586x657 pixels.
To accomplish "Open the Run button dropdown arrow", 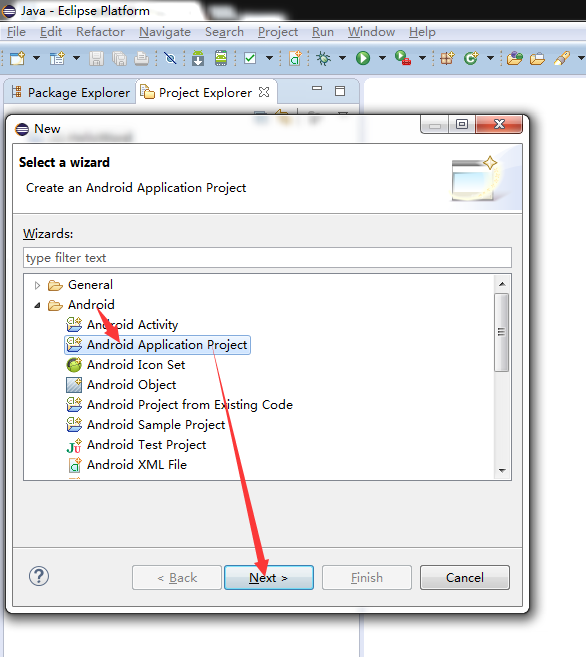I will pyautogui.click(x=382, y=58).
